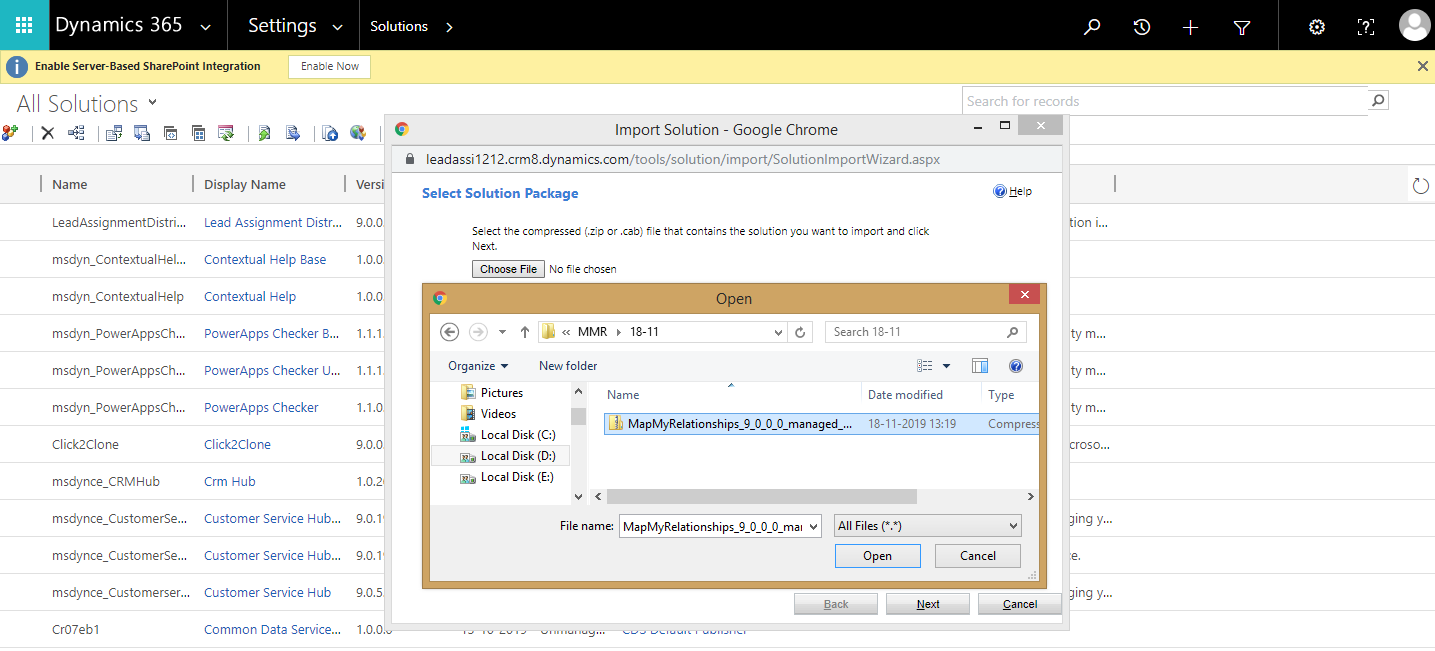The width and height of the screenshot is (1435, 651).
Task: Sort solutions grid by Display Name column
Action: (x=245, y=184)
